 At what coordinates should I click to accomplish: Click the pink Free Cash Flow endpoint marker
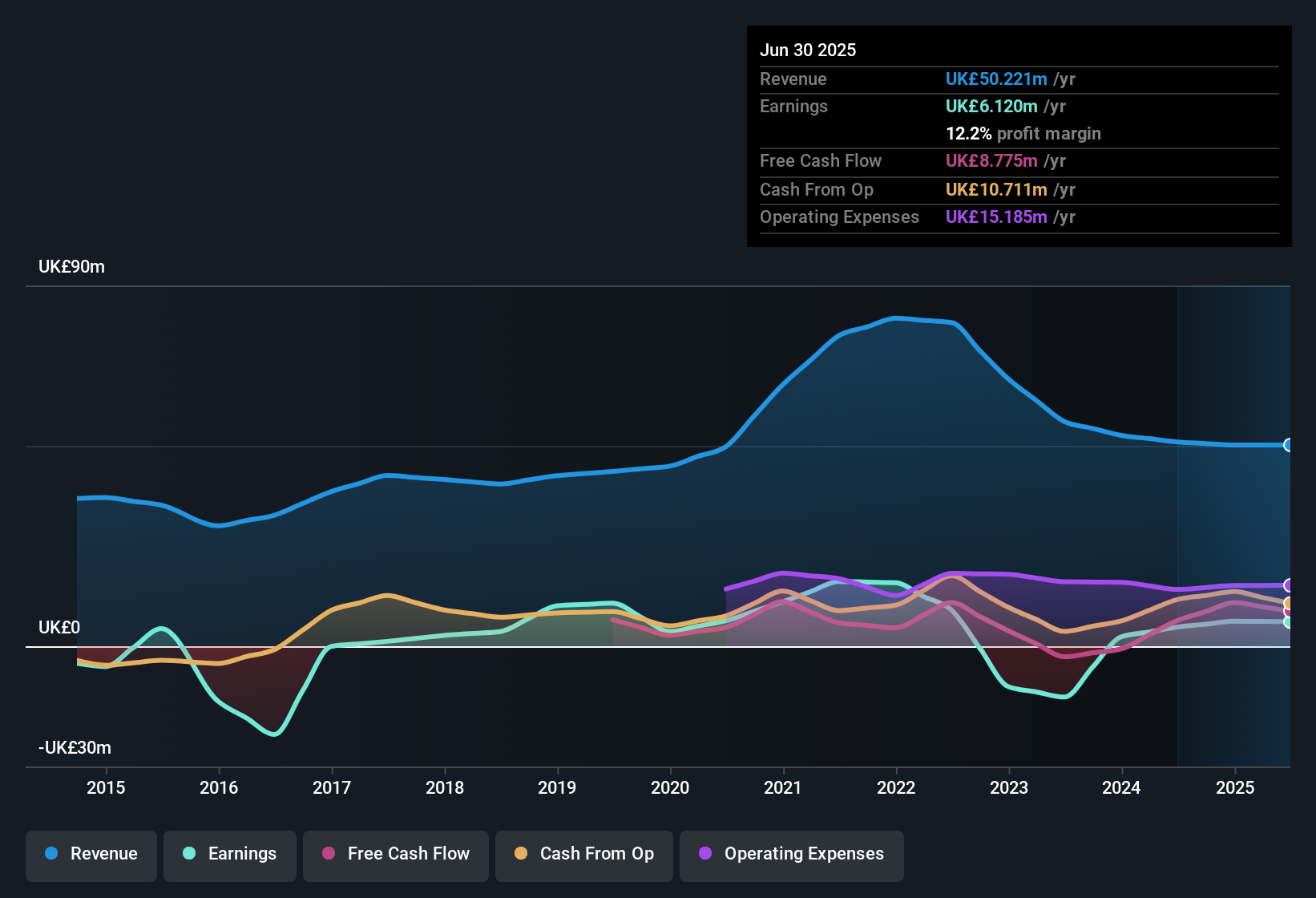click(x=1287, y=613)
